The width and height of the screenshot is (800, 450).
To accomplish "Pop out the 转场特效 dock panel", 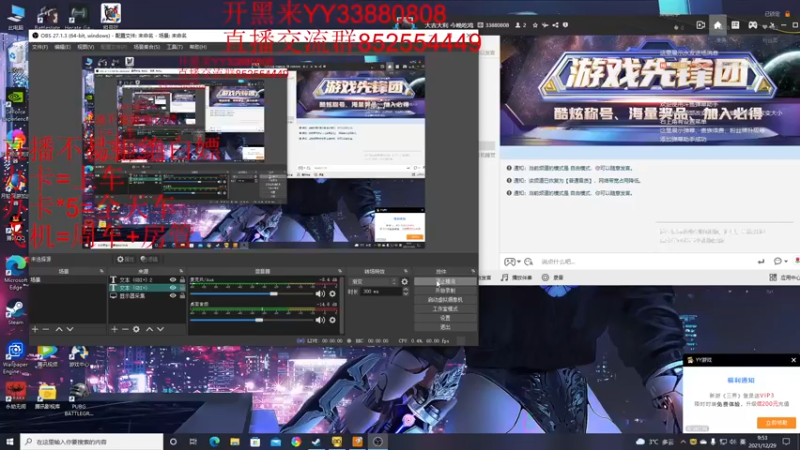I will tap(406, 271).
